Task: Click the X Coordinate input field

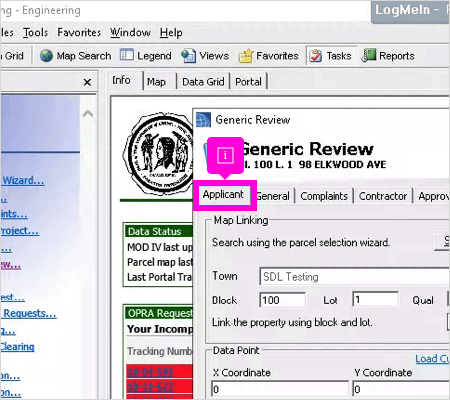Action: [x=280, y=389]
